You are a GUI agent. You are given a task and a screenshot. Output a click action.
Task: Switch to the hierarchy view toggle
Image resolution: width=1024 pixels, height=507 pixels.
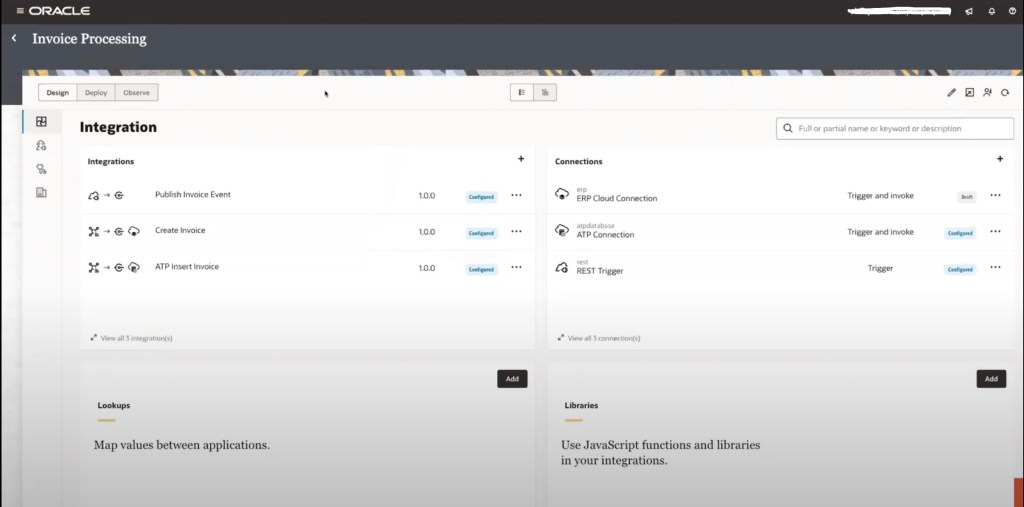coord(545,93)
